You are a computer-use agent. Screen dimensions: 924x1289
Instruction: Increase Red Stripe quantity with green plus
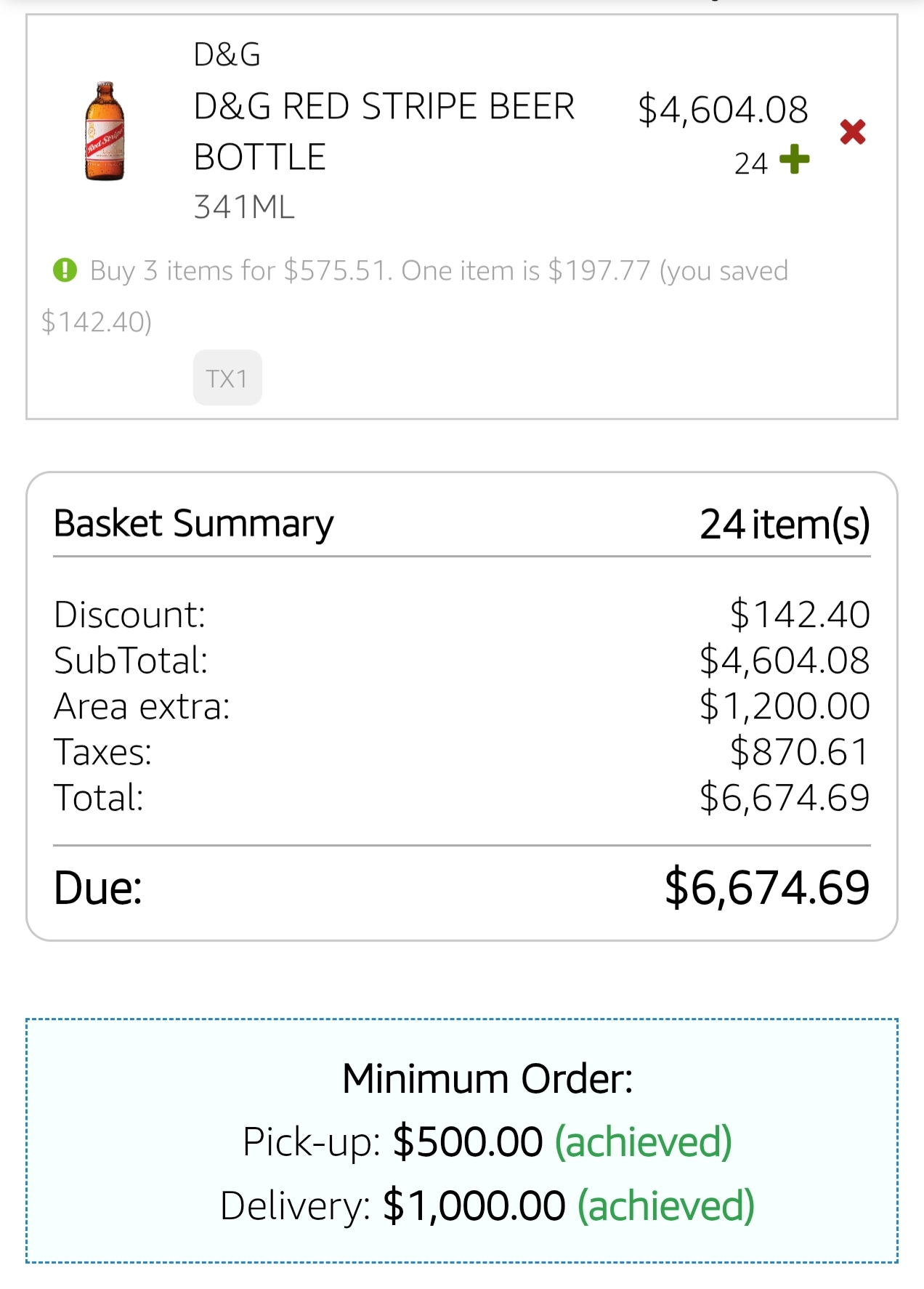tap(794, 159)
